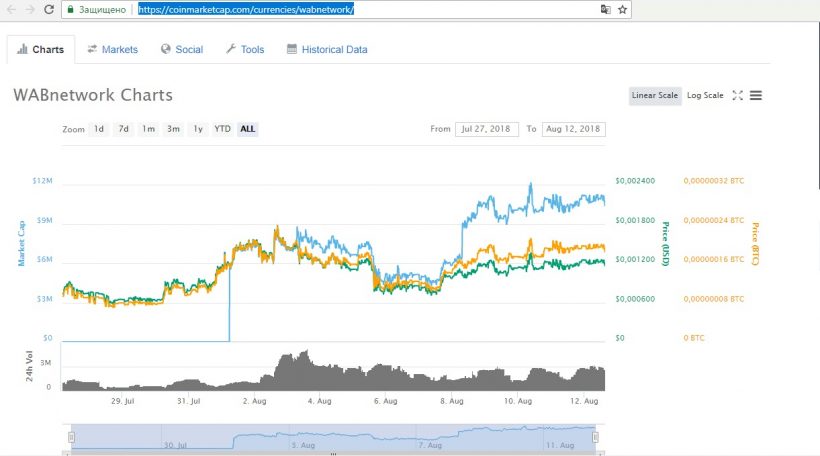Image resolution: width=820 pixels, height=456 pixels.
Task: Switch chart to Log Scale
Action: (x=705, y=96)
